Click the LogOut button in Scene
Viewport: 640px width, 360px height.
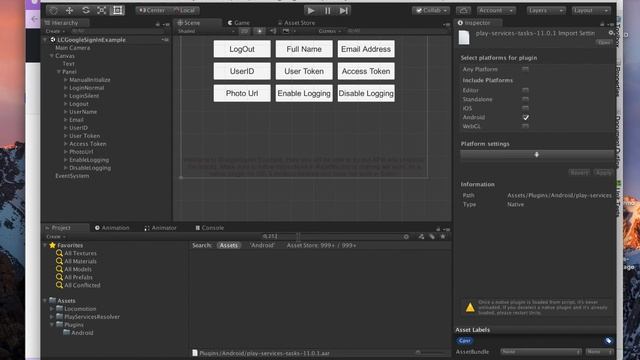(x=242, y=49)
